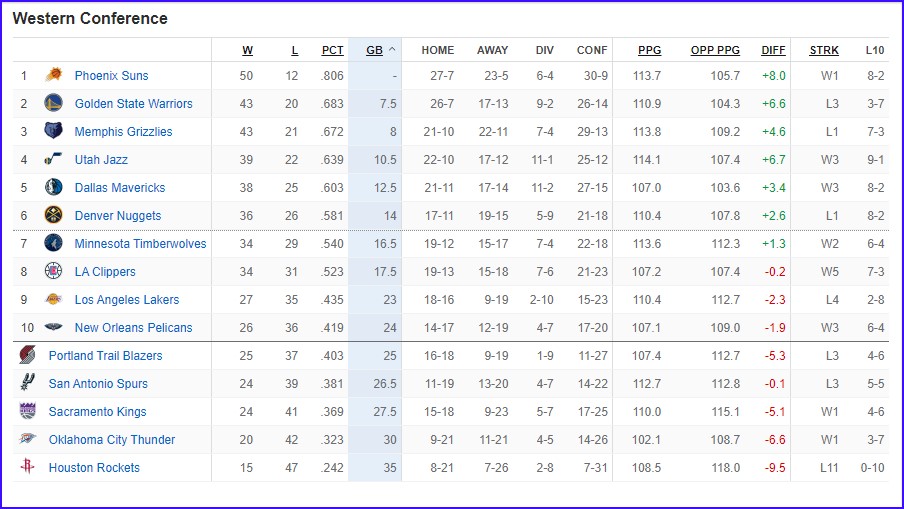Click the San Antonio Spurs logo
Viewport: 904px width, 509px height.
tap(27, 383)
